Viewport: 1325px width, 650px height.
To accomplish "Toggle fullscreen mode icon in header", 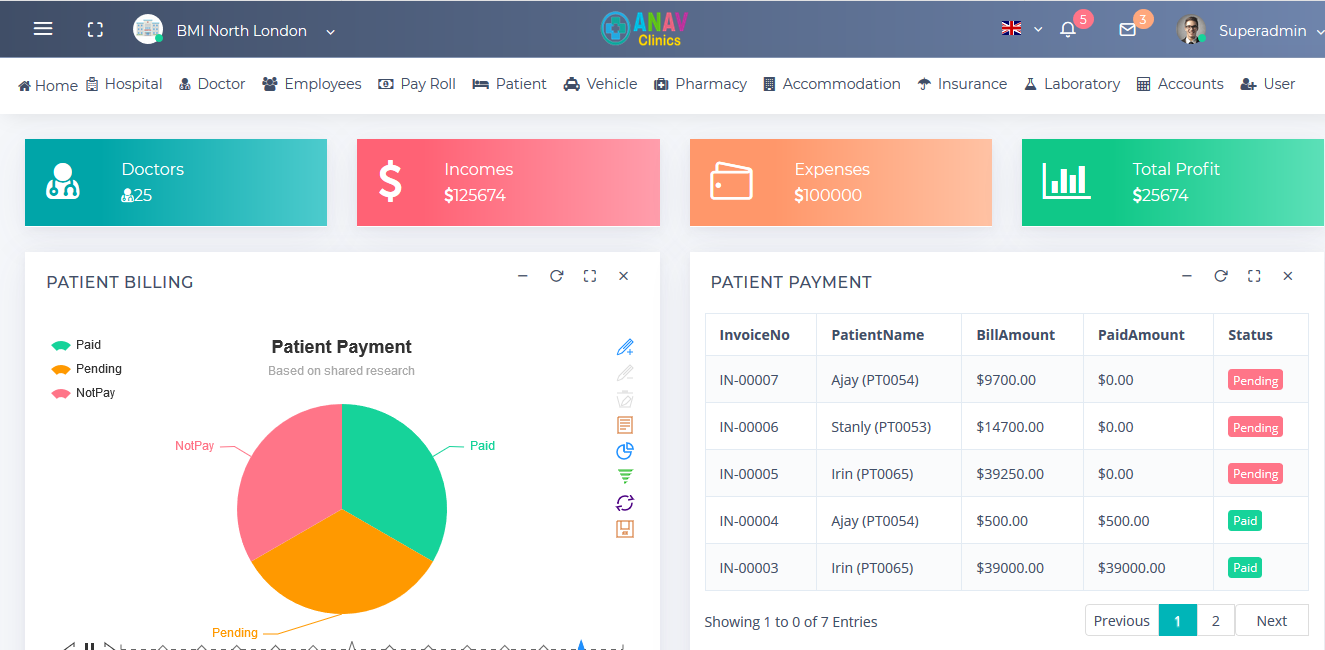I will point(95,30).
